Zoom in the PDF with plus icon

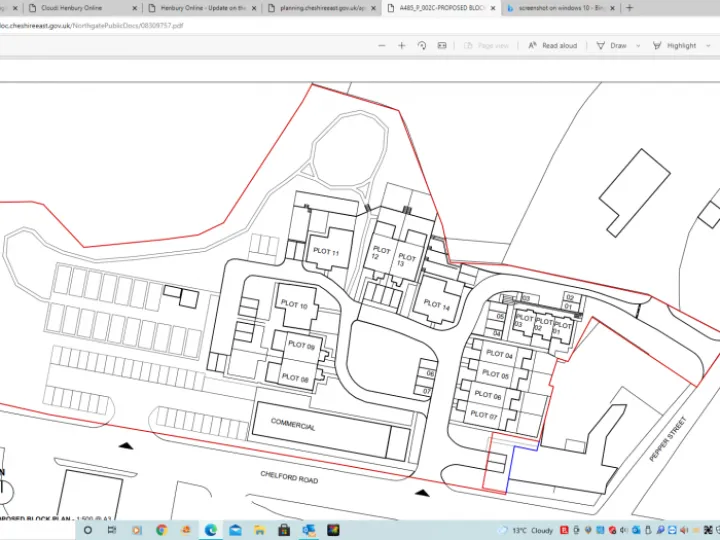click(402, 46)
